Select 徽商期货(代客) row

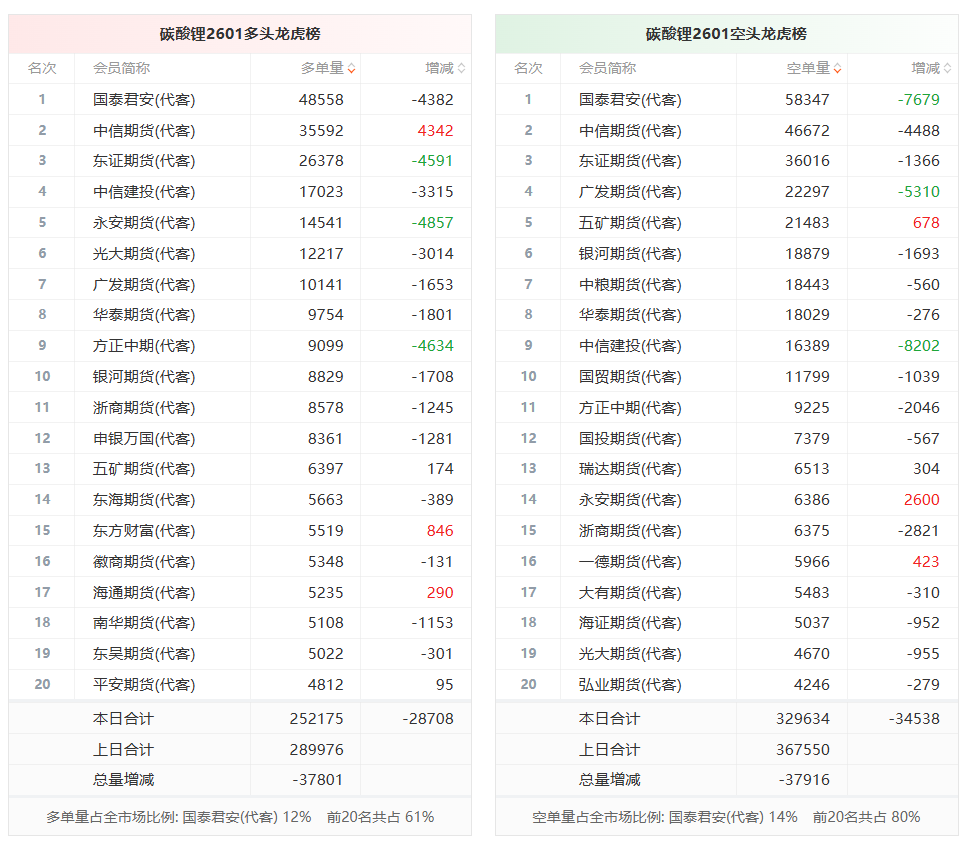pyautogui.click(x=240, y=561)
